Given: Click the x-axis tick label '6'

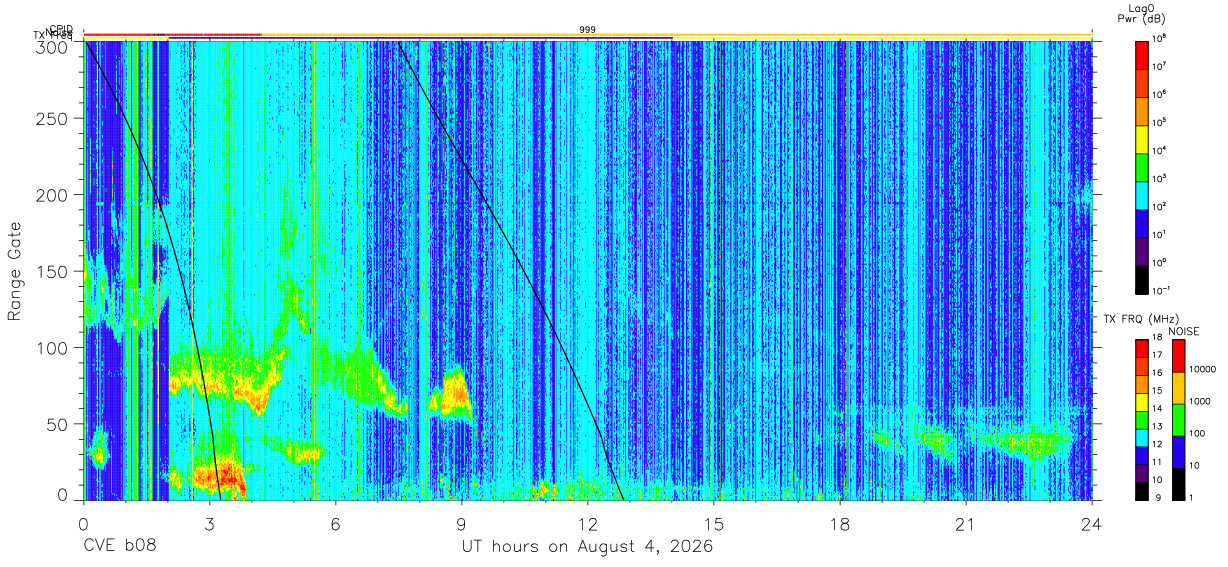Looking at the screenshot, I should pos(335,523).
